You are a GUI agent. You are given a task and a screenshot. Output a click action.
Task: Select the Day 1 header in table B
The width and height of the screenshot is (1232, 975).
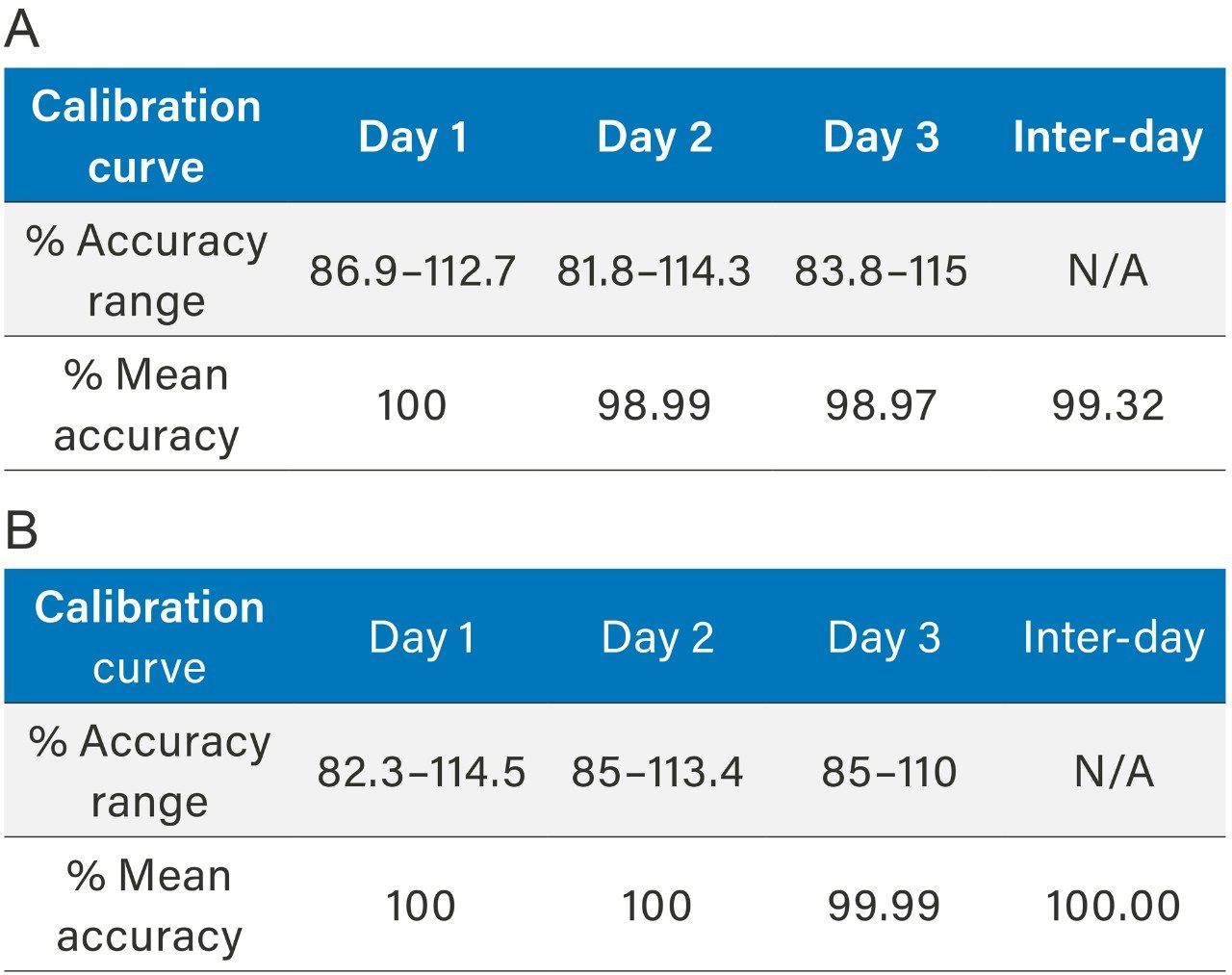click(422, 637)
